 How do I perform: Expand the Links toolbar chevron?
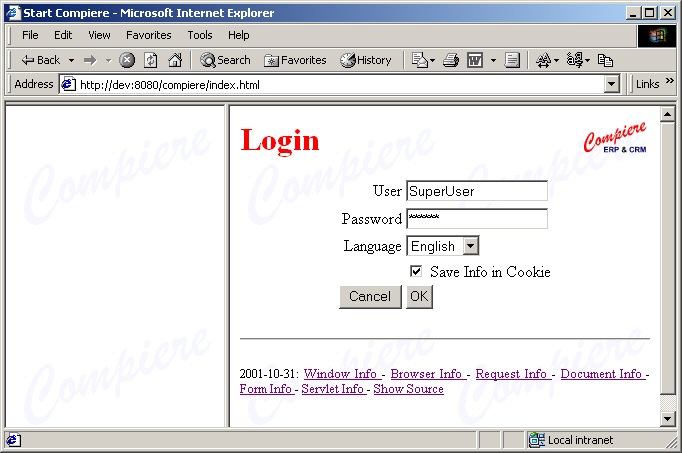pyautogui.click(x=670, y=81)
